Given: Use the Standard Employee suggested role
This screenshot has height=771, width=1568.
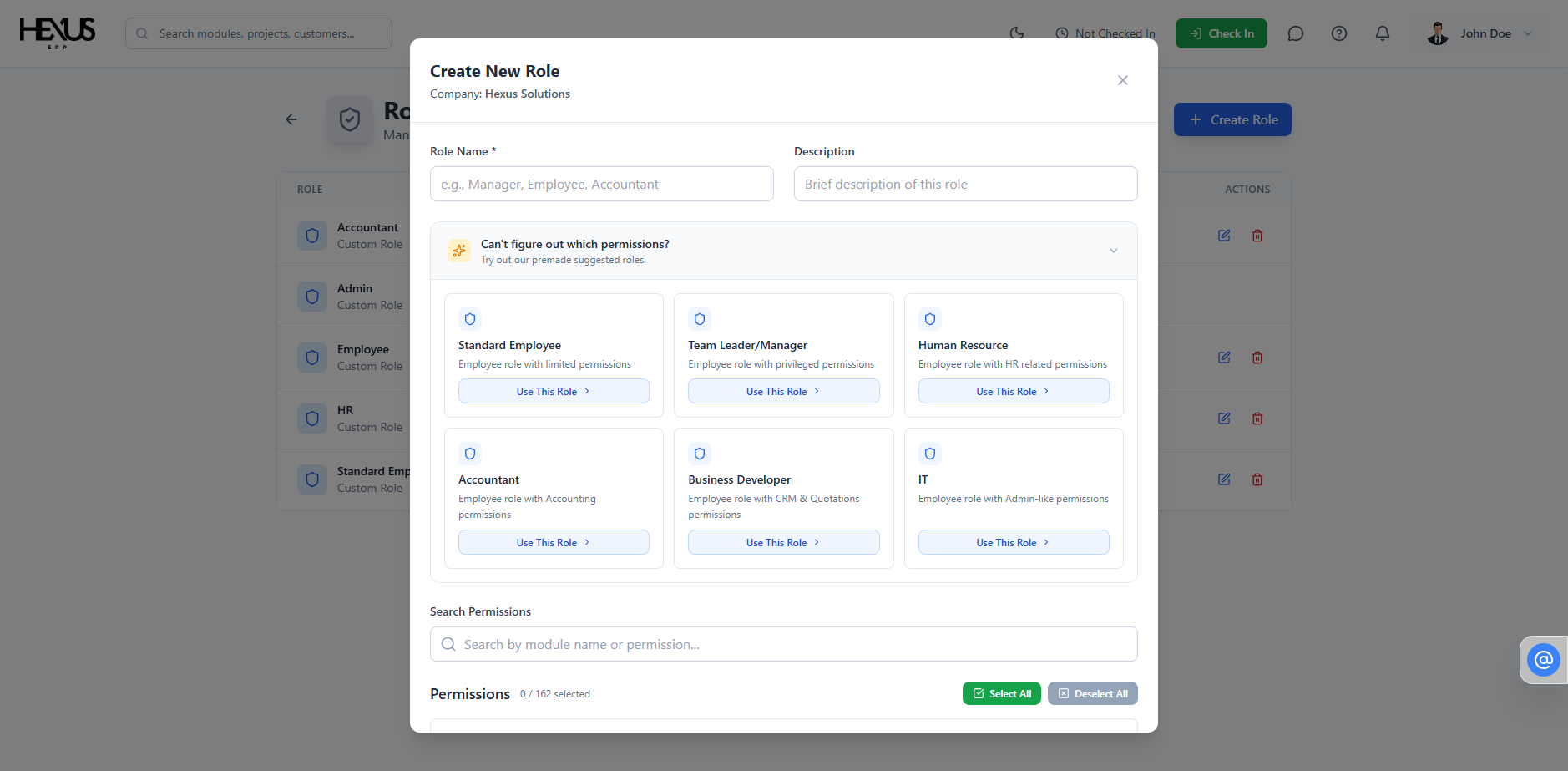Looking at the screenshot, I should point(554,391).
